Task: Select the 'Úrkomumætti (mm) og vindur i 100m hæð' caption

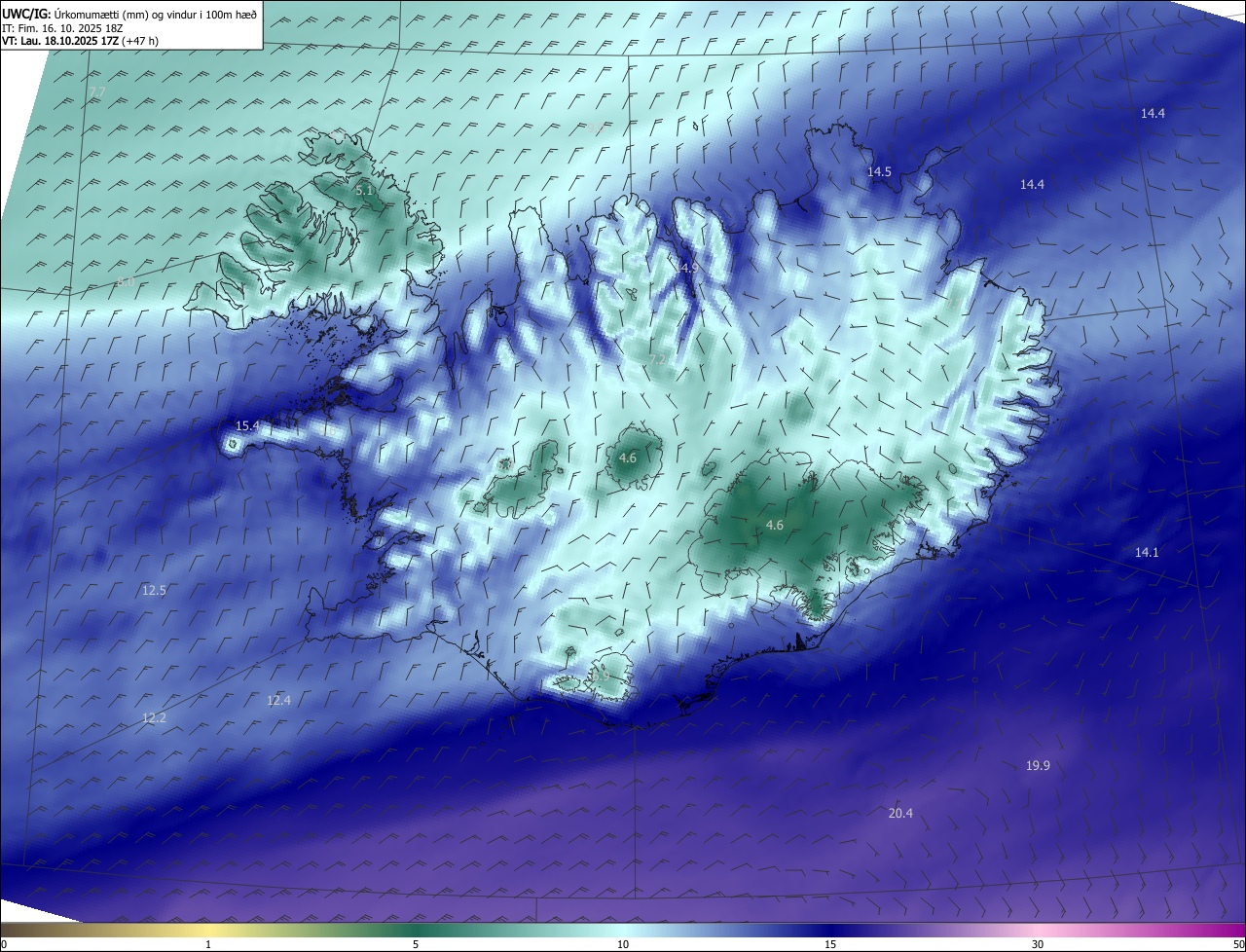Action: (x=156, y=14)
